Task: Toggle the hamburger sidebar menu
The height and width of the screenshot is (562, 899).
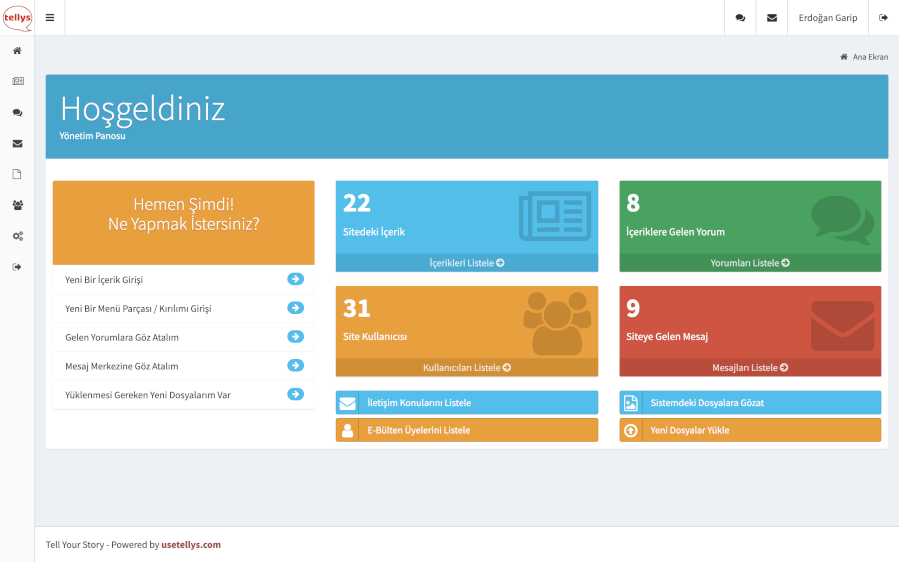Action: click(x=50, y=18)
